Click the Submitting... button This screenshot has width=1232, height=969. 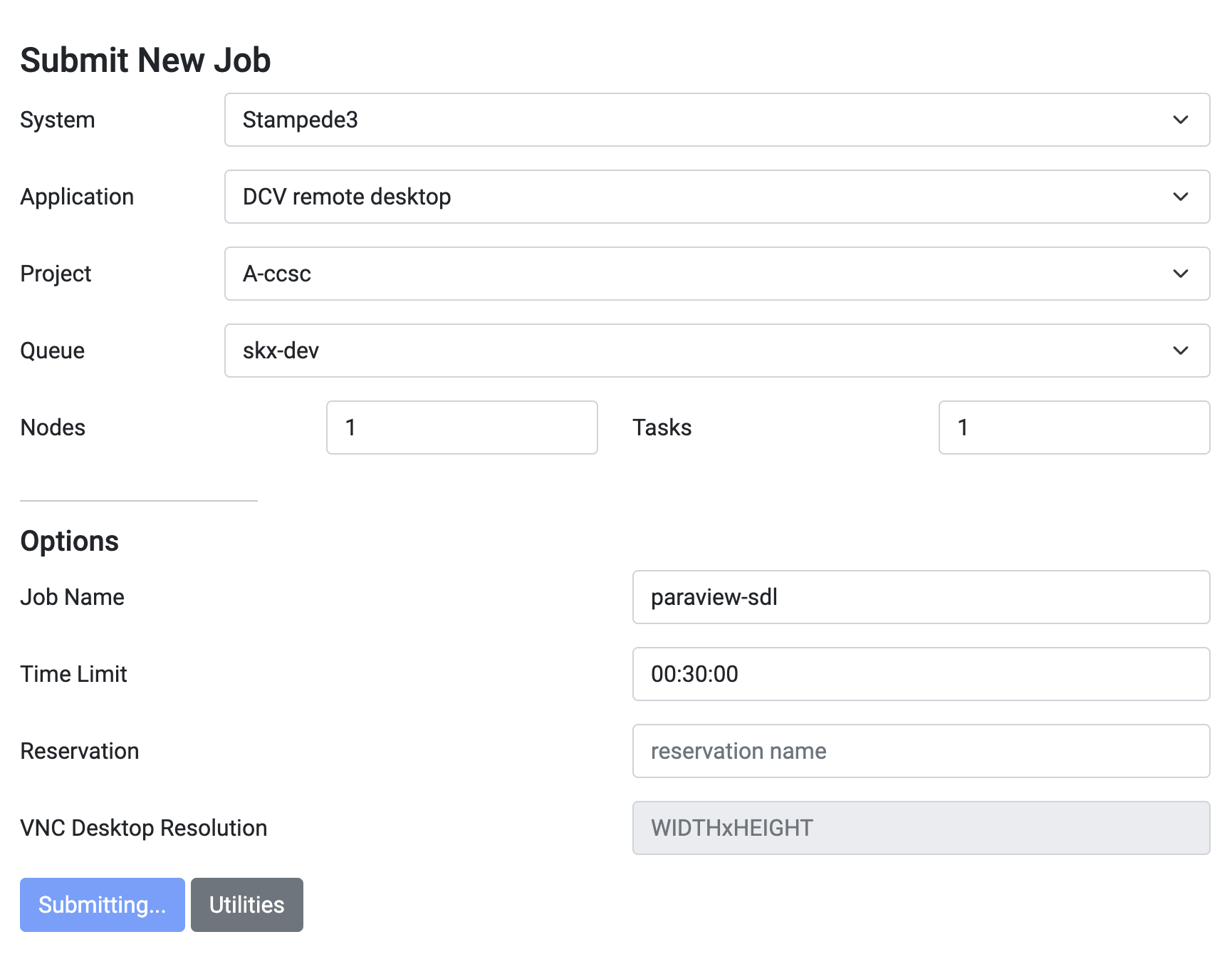[103, 905]
